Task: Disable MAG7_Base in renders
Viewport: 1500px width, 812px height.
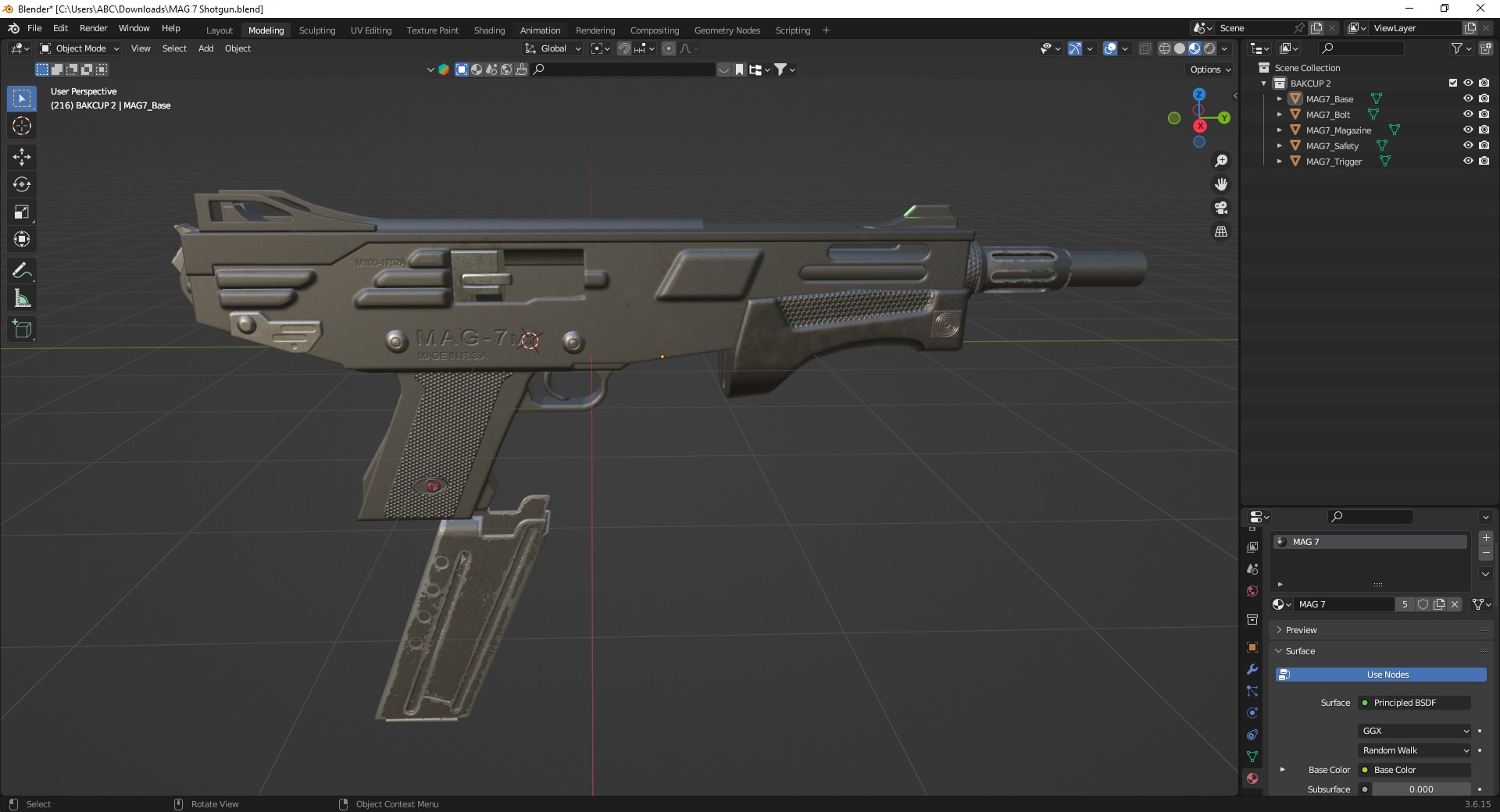Action: [x=1484, y=98]
